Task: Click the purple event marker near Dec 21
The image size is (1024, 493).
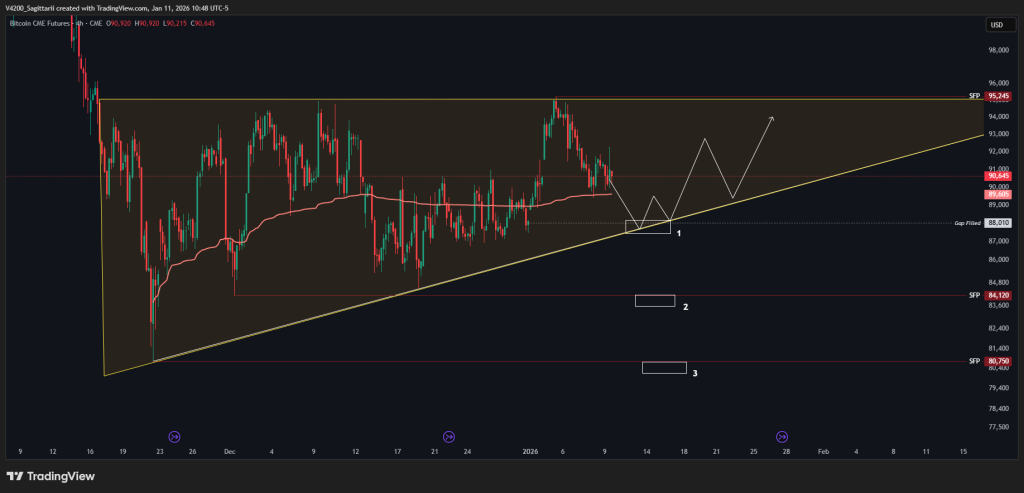Action: tap(448, 436)
